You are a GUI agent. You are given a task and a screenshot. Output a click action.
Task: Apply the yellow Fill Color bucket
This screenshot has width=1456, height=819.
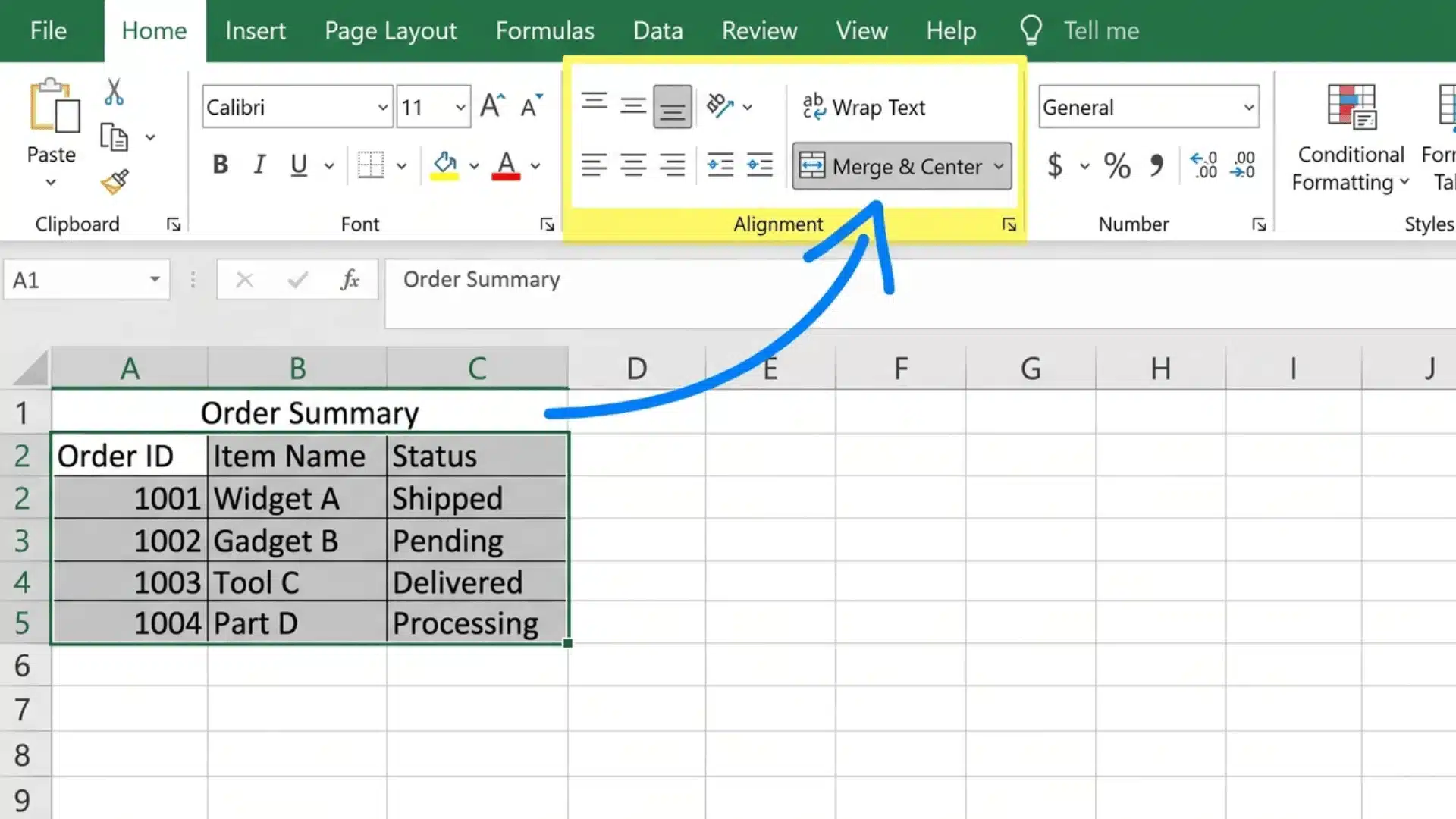[x=444, y=165]
